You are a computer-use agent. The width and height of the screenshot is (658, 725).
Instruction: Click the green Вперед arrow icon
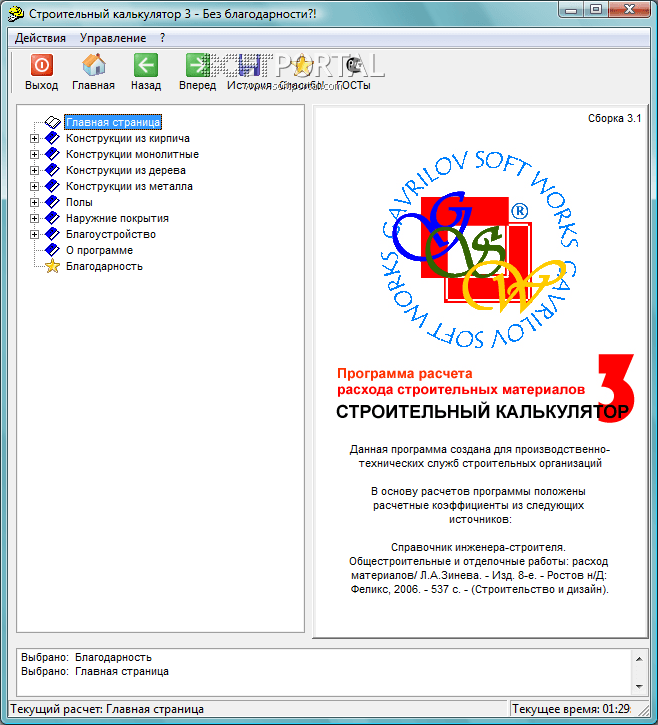click(197, 65)
